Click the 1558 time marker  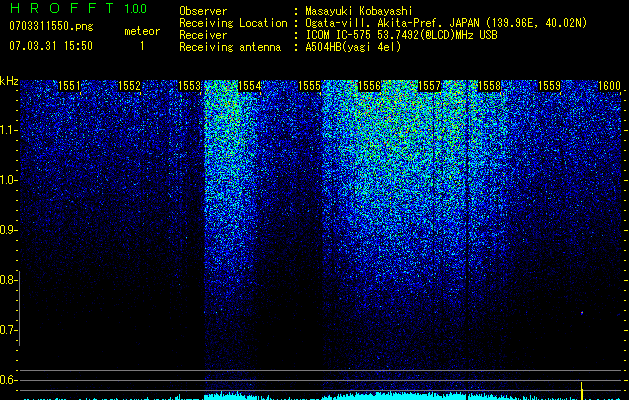pyautogui.click(x=489, y=86)
